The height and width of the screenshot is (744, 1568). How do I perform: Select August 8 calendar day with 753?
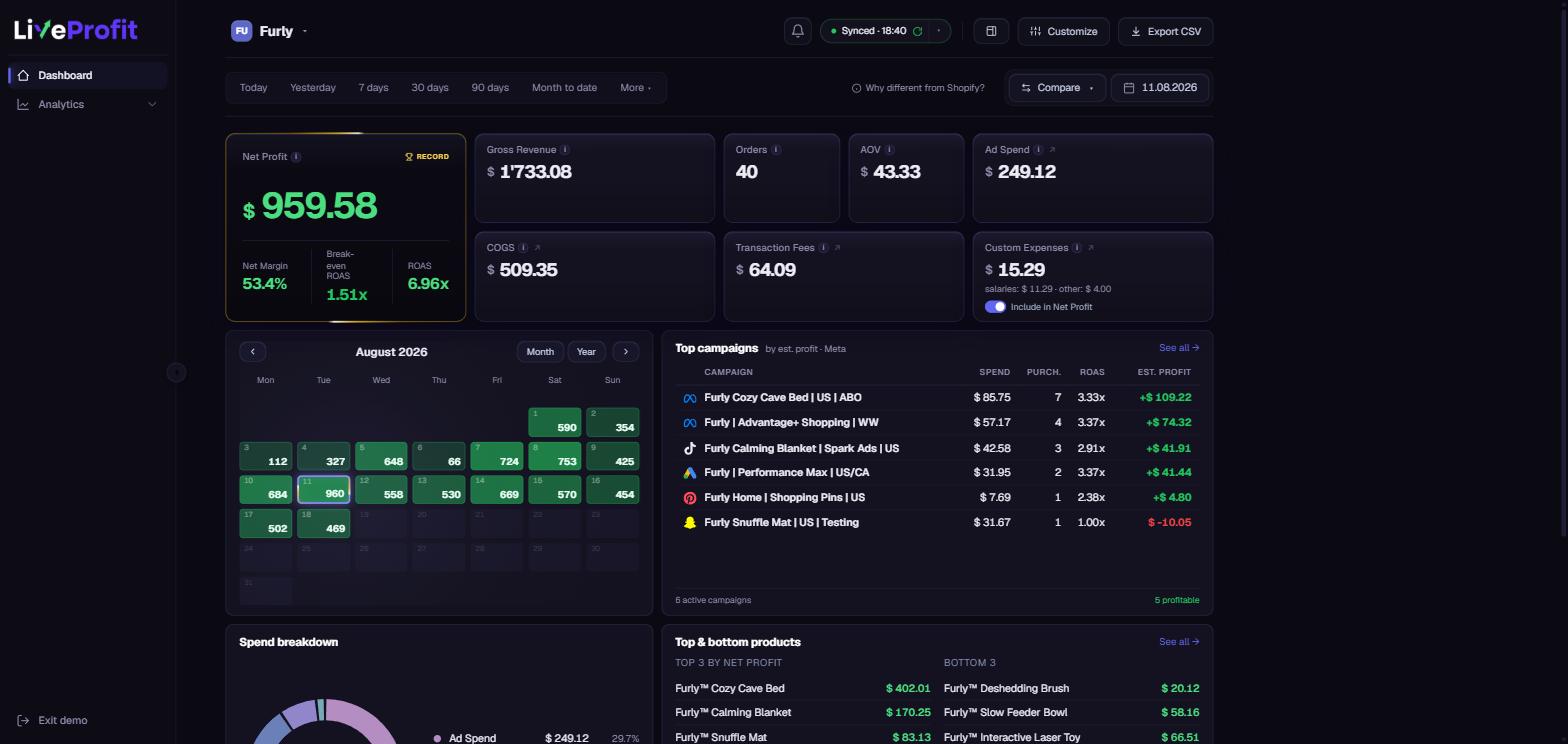click(x=554, y=456)
